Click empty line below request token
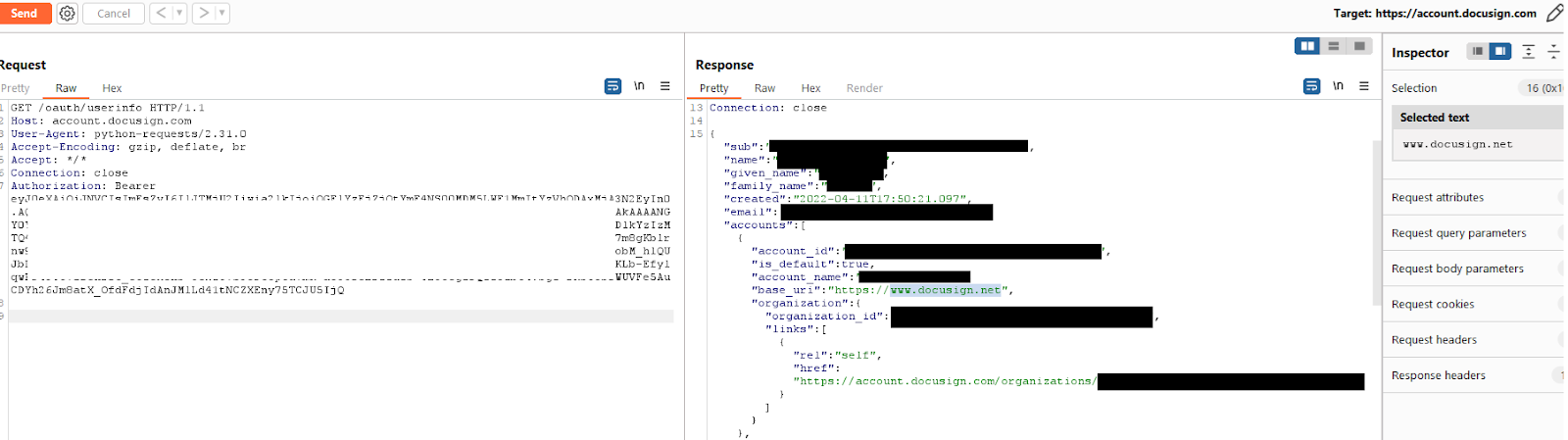This screenshot has width=1568, height=440. 341,317
